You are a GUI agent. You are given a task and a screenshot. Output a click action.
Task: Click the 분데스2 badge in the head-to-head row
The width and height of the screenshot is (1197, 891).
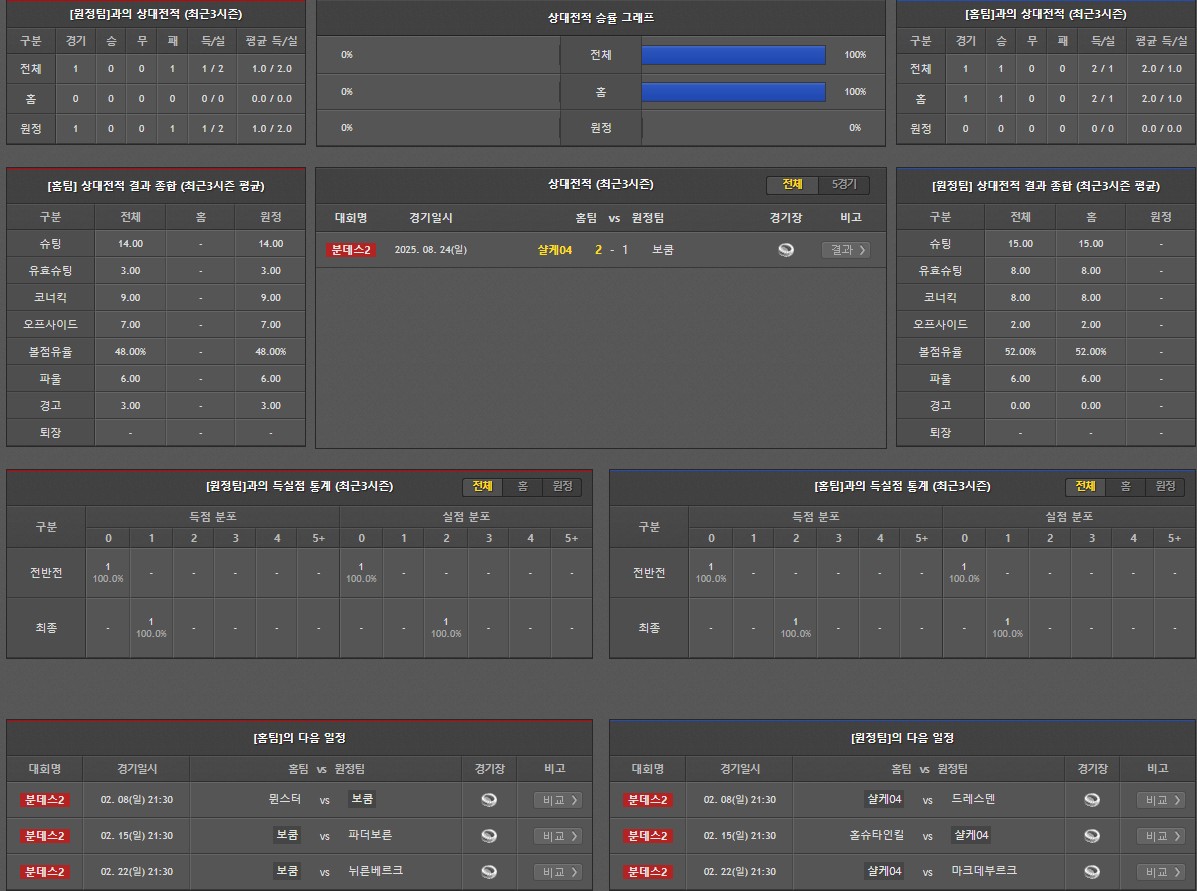tap(350, 250)
